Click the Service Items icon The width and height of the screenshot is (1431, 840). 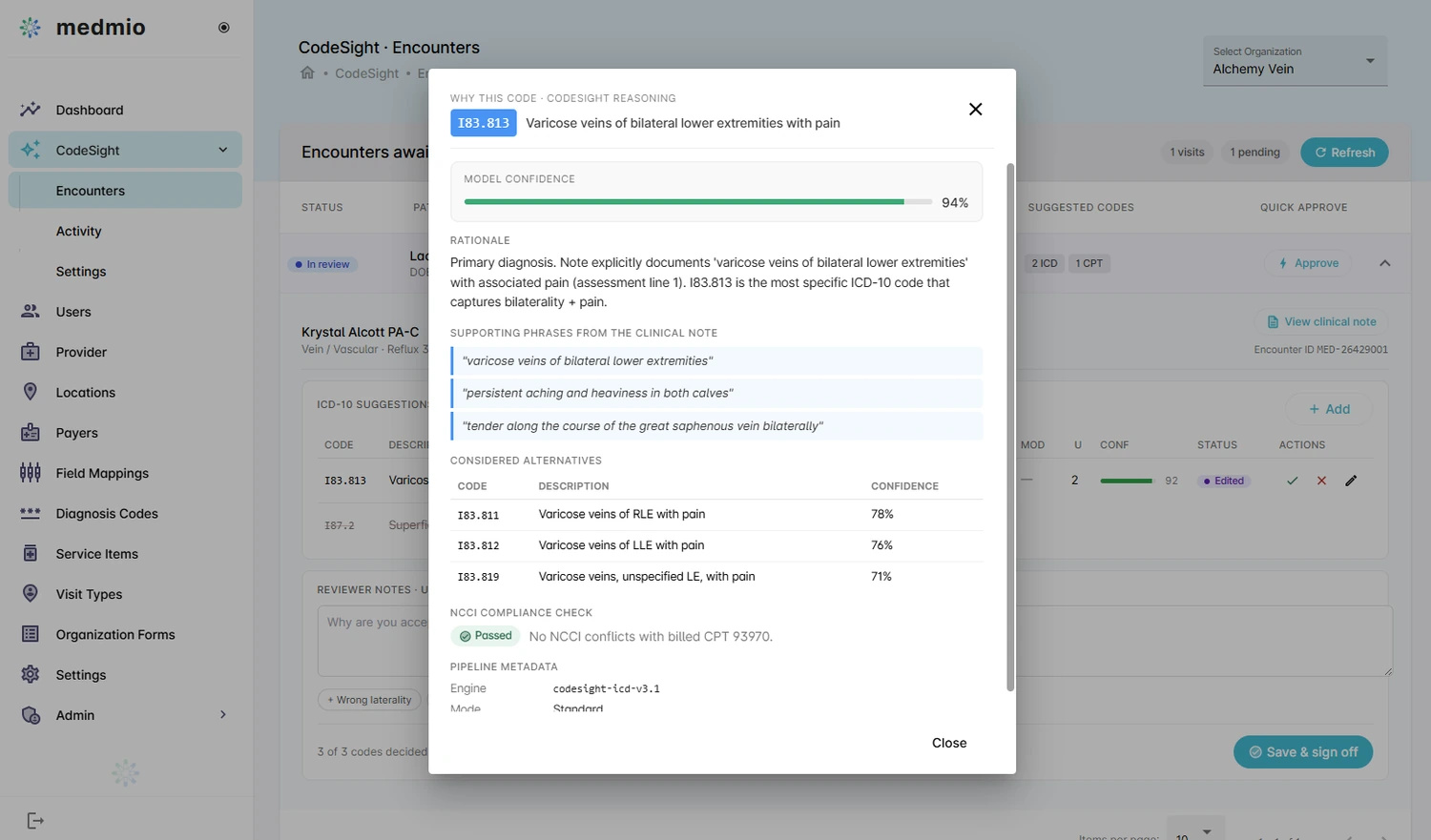point(31,554)
